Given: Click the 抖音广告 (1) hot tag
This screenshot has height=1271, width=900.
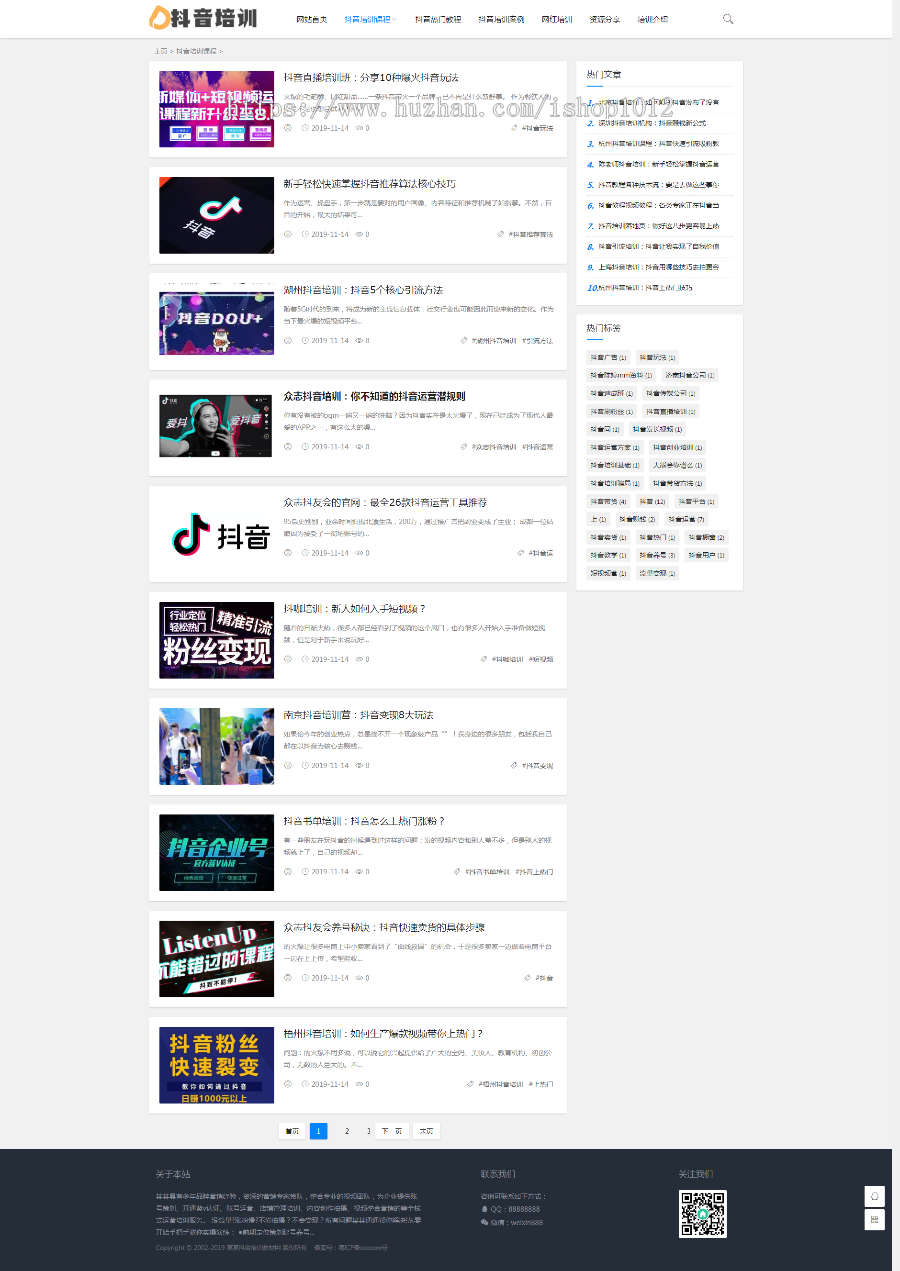Looking at the screenshot, I should [608, 357].
